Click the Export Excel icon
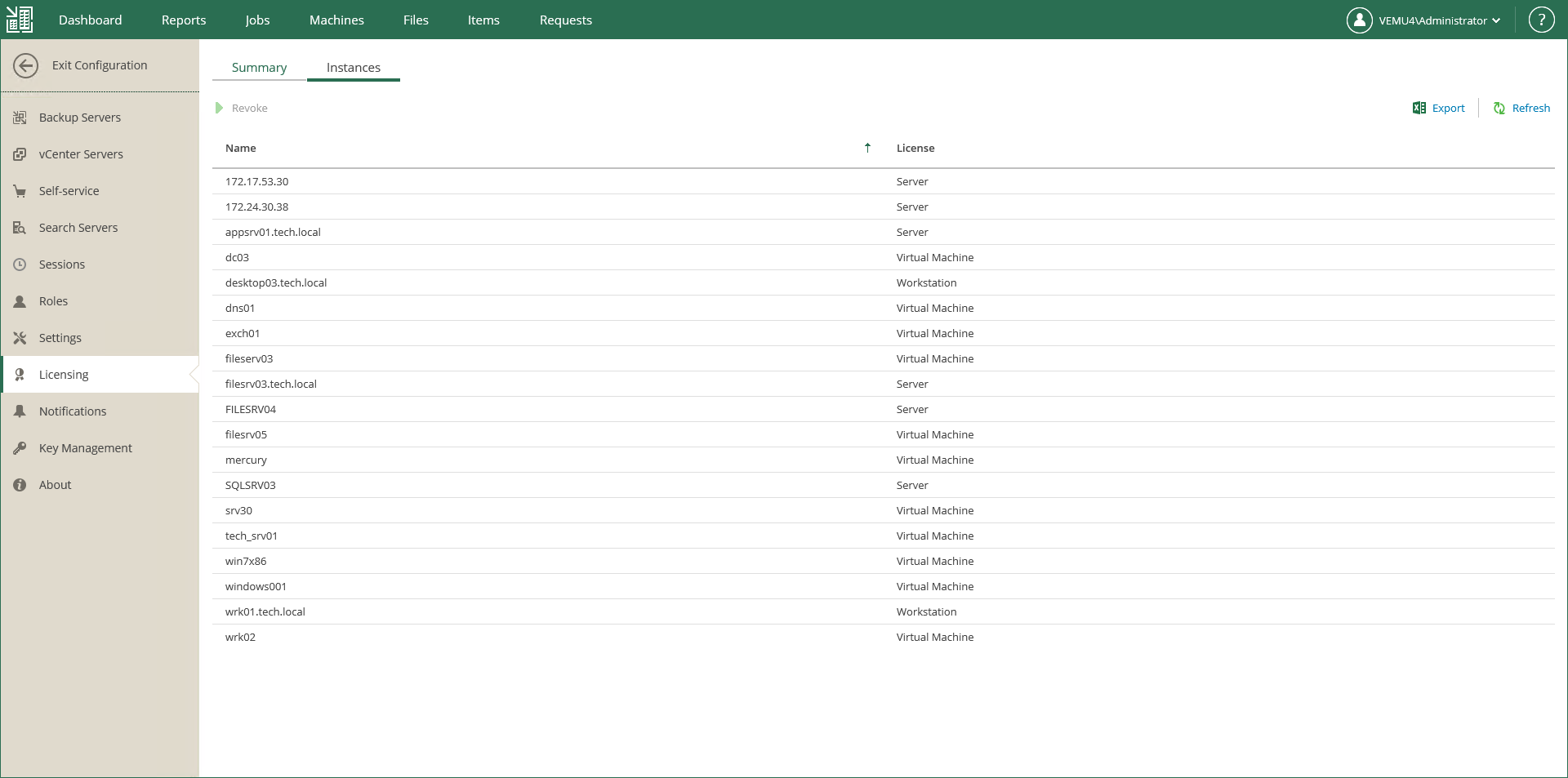Screen dimensions: 1568x778 tap(1419, 108)
